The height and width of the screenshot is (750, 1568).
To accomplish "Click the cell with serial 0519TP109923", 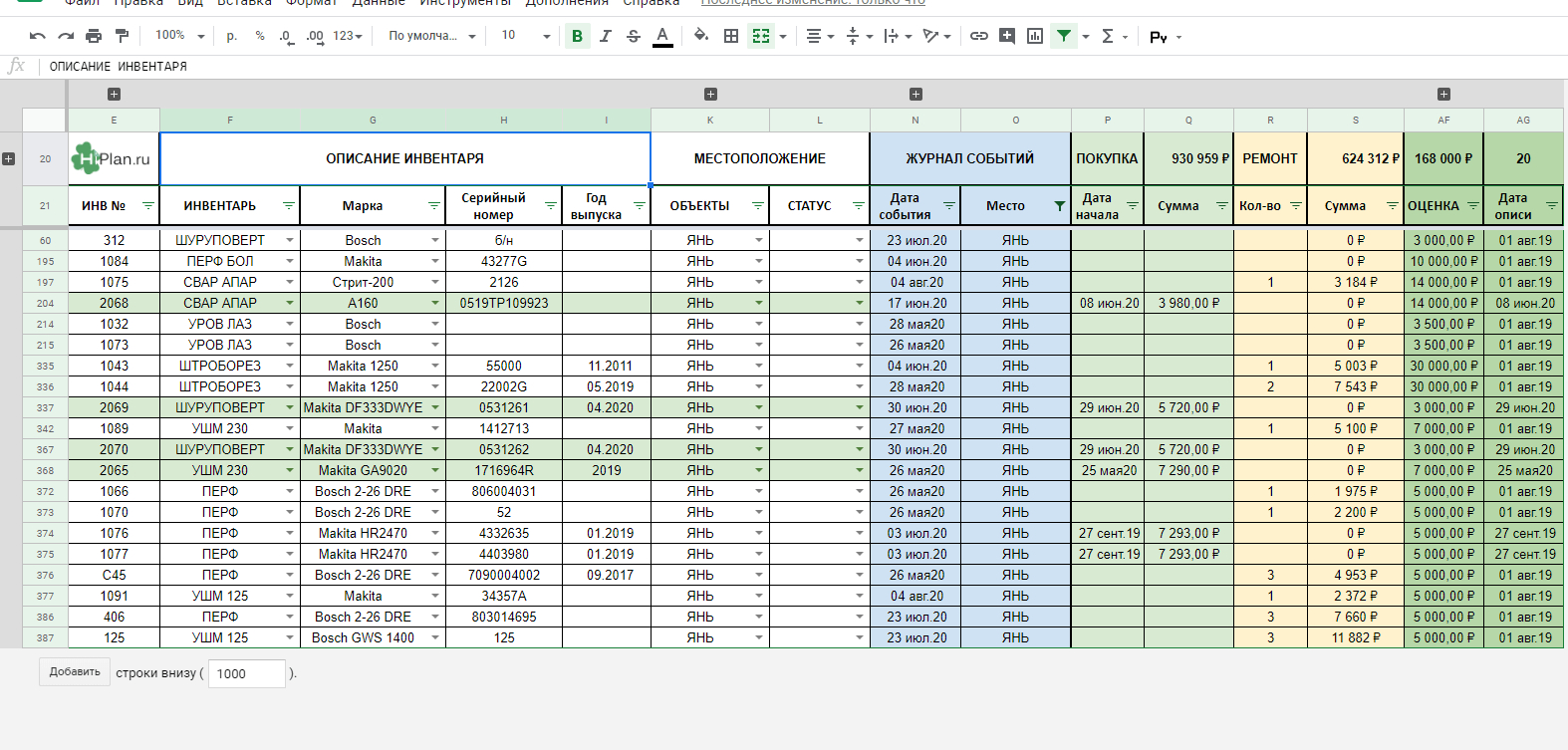I will (x=504, y=303).
